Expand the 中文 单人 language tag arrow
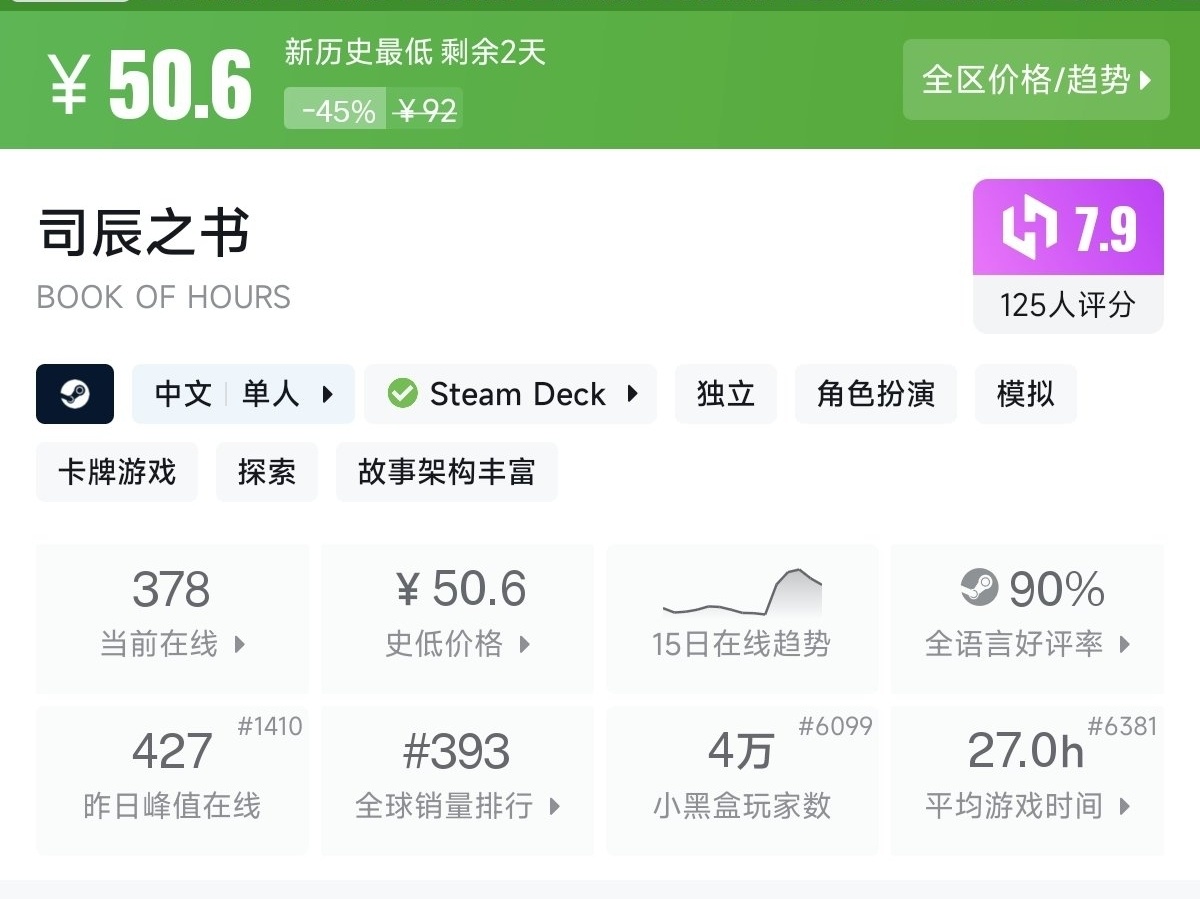Viewport: 1200px width, 899px height. point(328,394)
